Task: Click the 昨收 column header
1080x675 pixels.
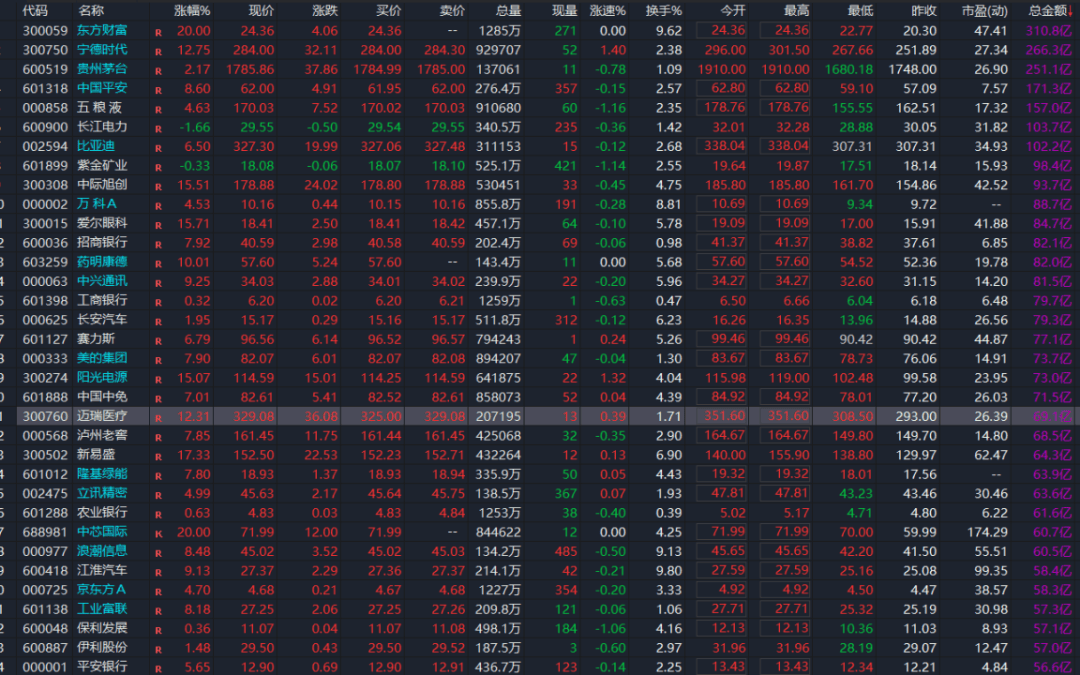Action: tap(924, 10)
